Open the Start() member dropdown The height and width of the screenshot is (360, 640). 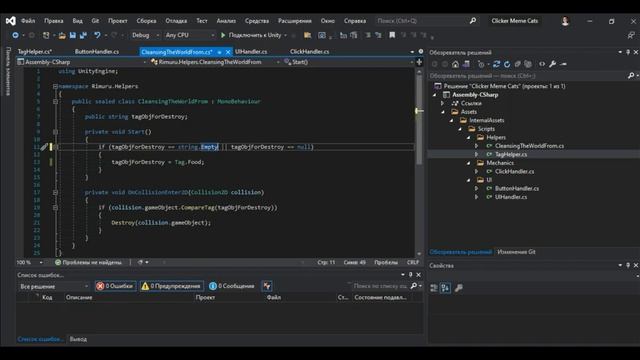point(348,62)
